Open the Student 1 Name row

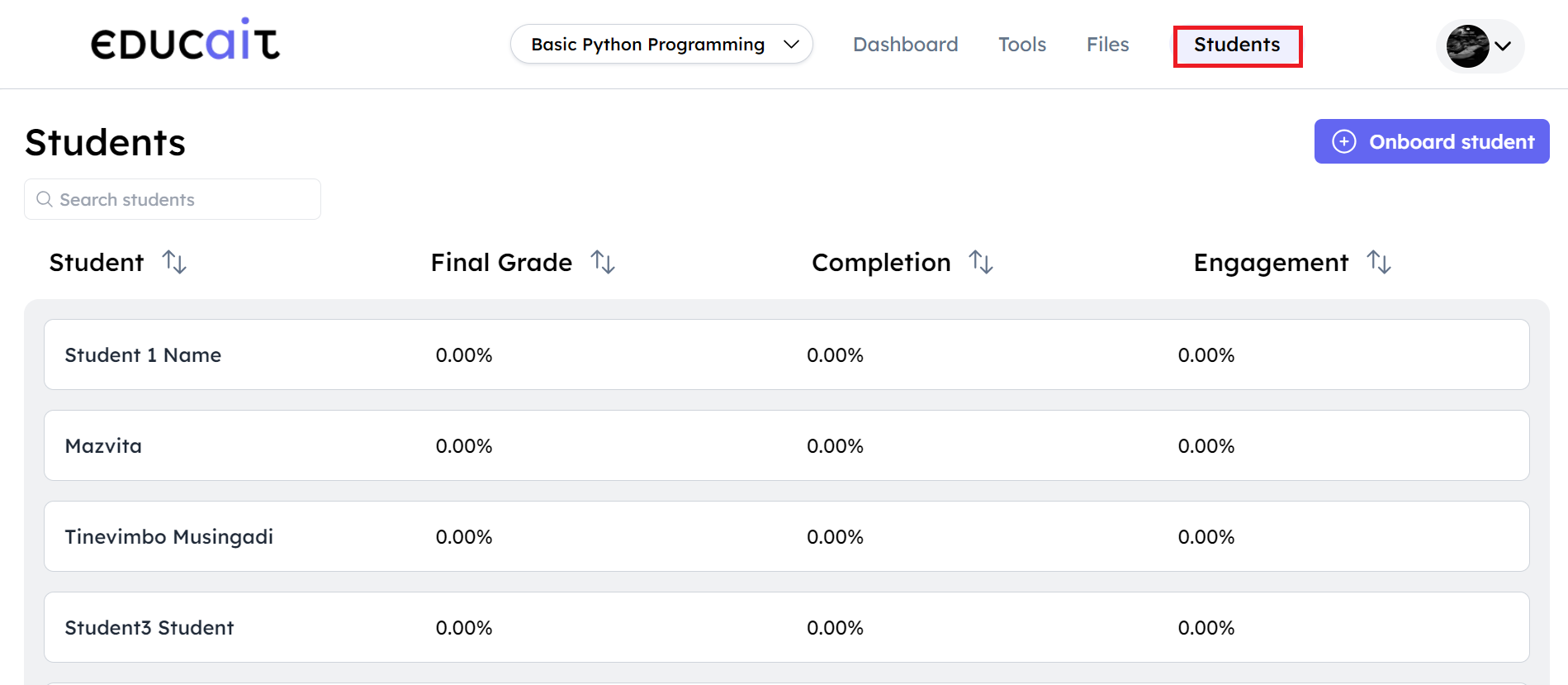click(143, 355)
